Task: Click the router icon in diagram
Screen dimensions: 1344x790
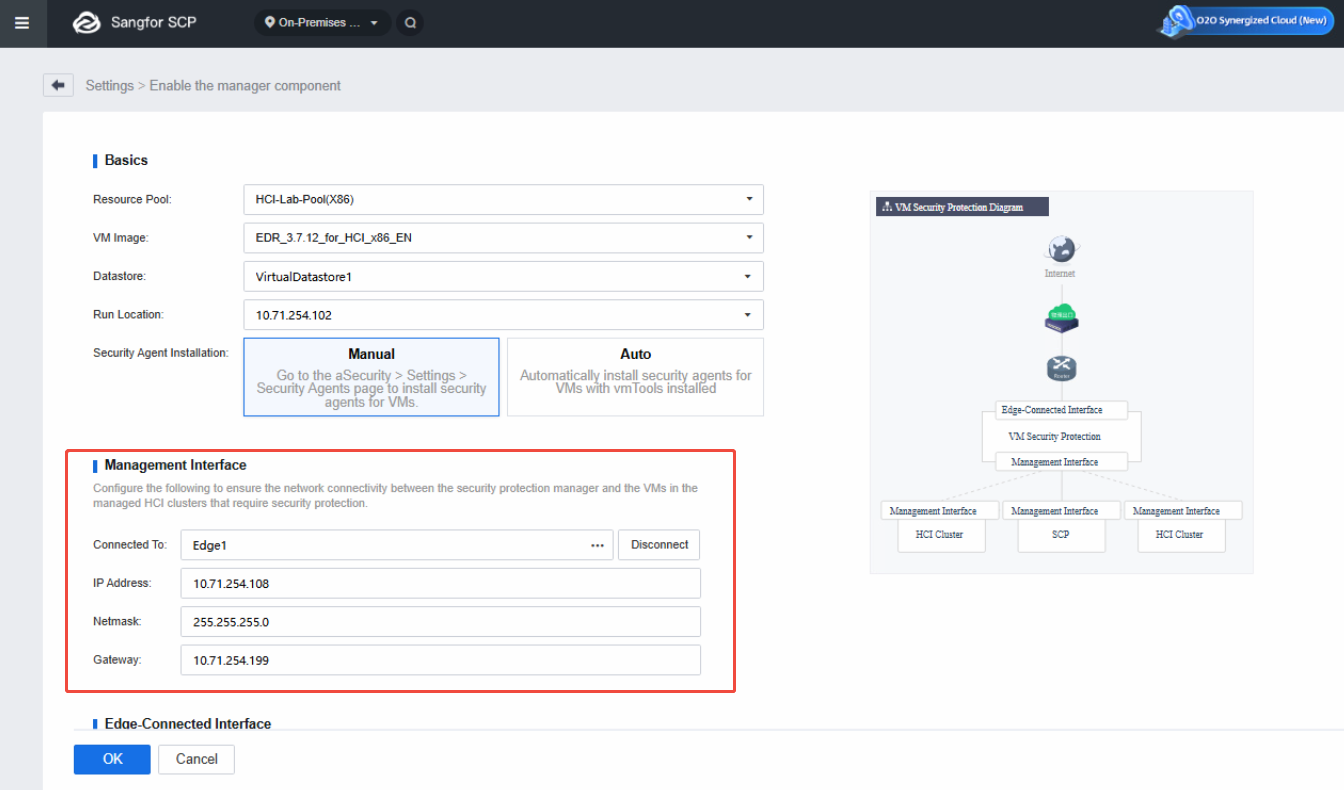Action: (x=1061, y=369)
